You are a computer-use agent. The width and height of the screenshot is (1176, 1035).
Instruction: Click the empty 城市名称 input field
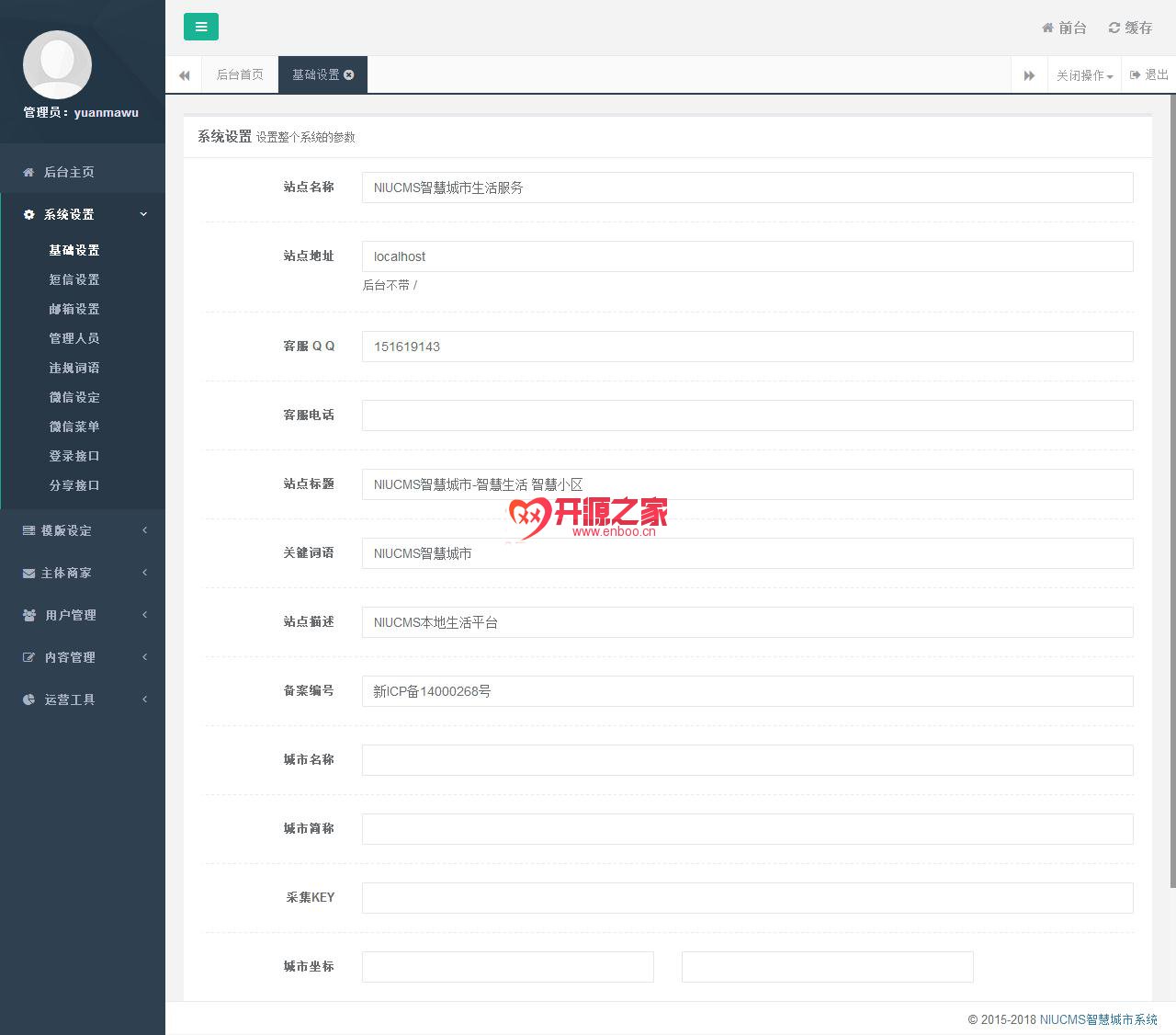click(747, 760)
